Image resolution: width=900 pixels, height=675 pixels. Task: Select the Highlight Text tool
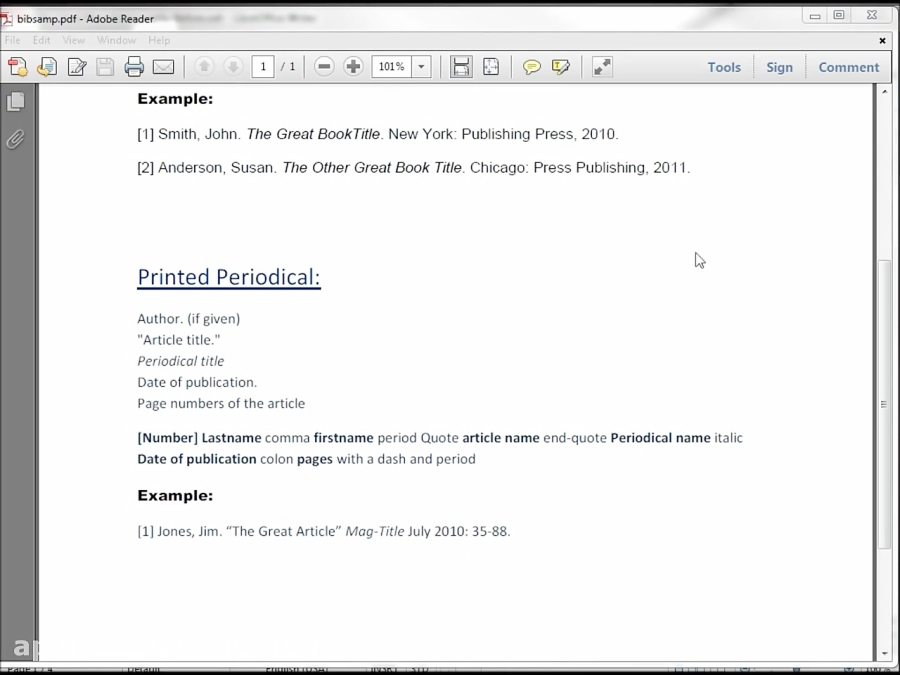(x=561, y=66)
